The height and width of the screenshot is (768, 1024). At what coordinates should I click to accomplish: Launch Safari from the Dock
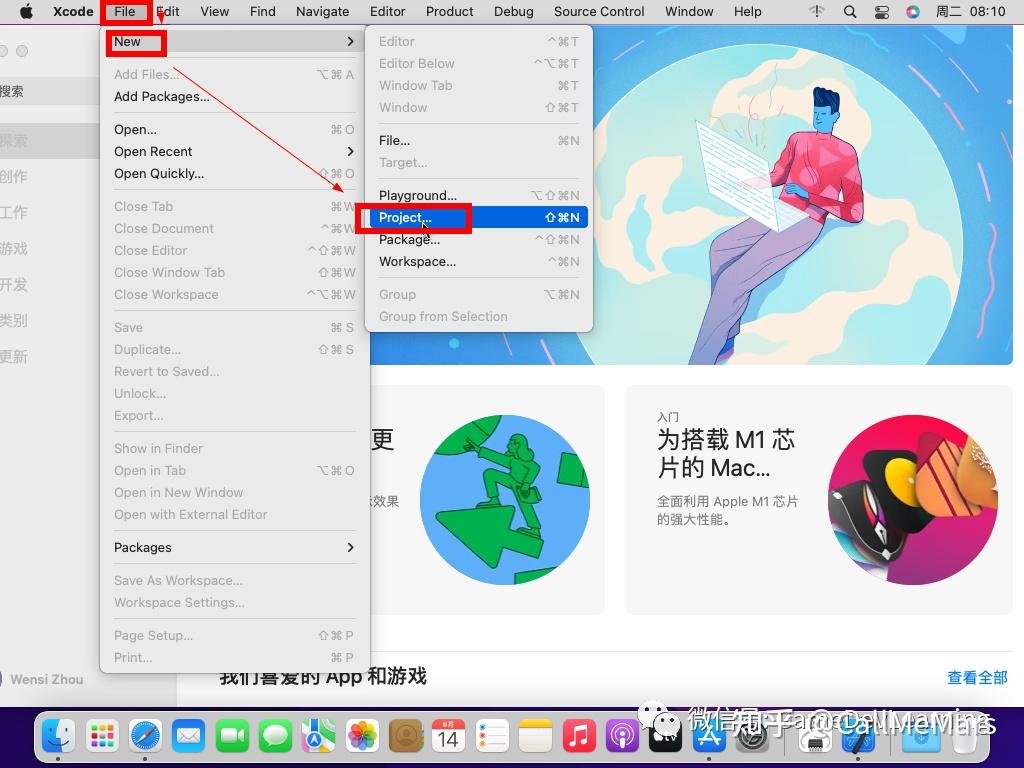coord(145,736)
